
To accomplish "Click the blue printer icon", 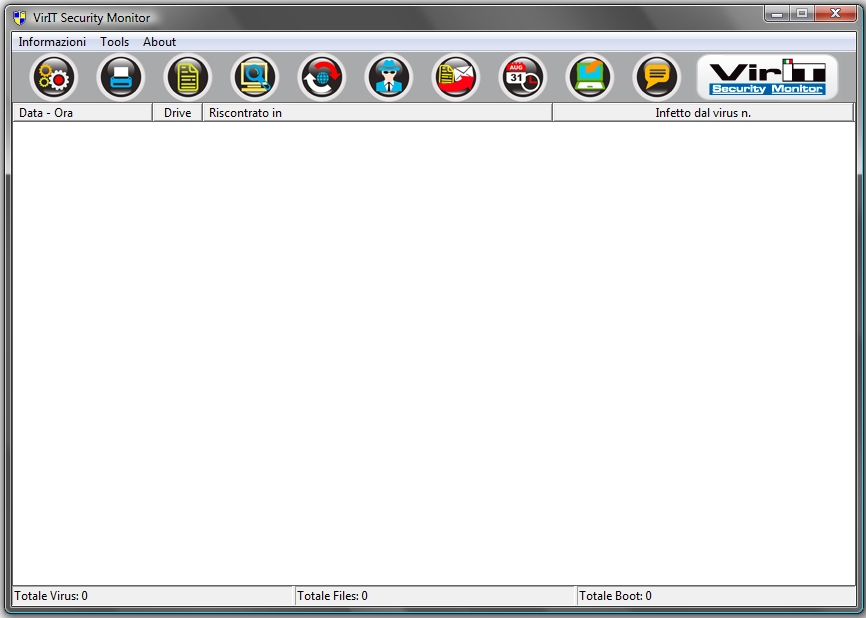I will [120, 77].
